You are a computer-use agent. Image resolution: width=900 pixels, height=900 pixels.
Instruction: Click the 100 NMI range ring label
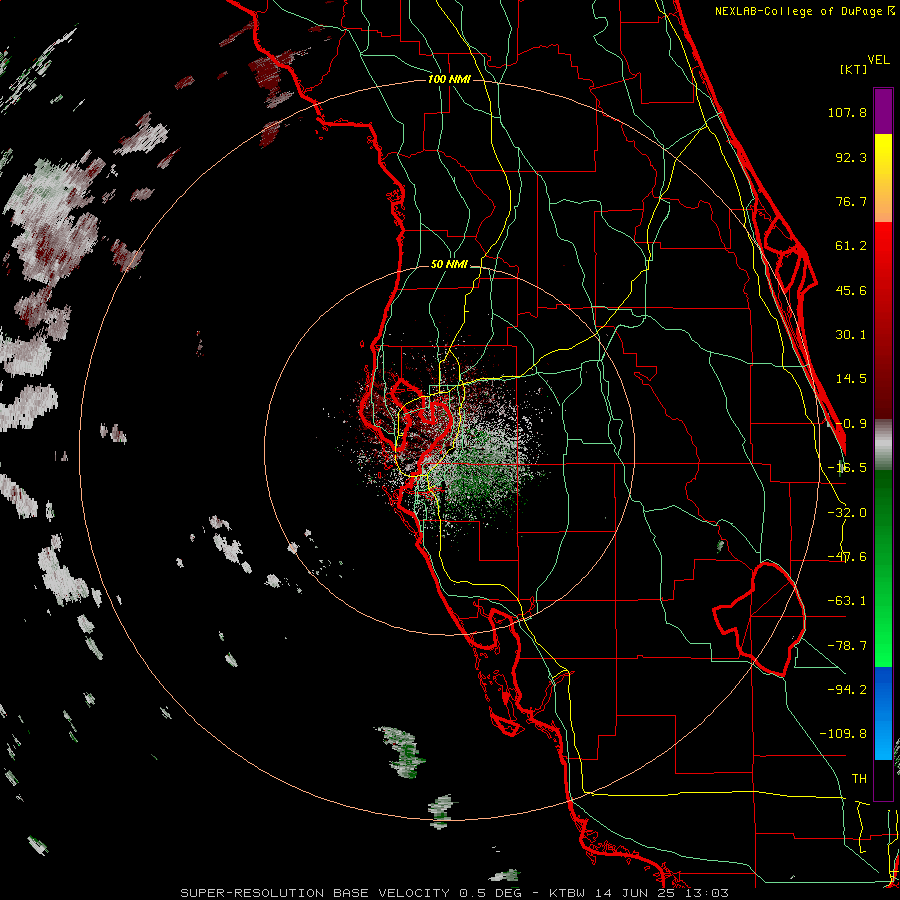pyautogui.click(x=449, y=79)
